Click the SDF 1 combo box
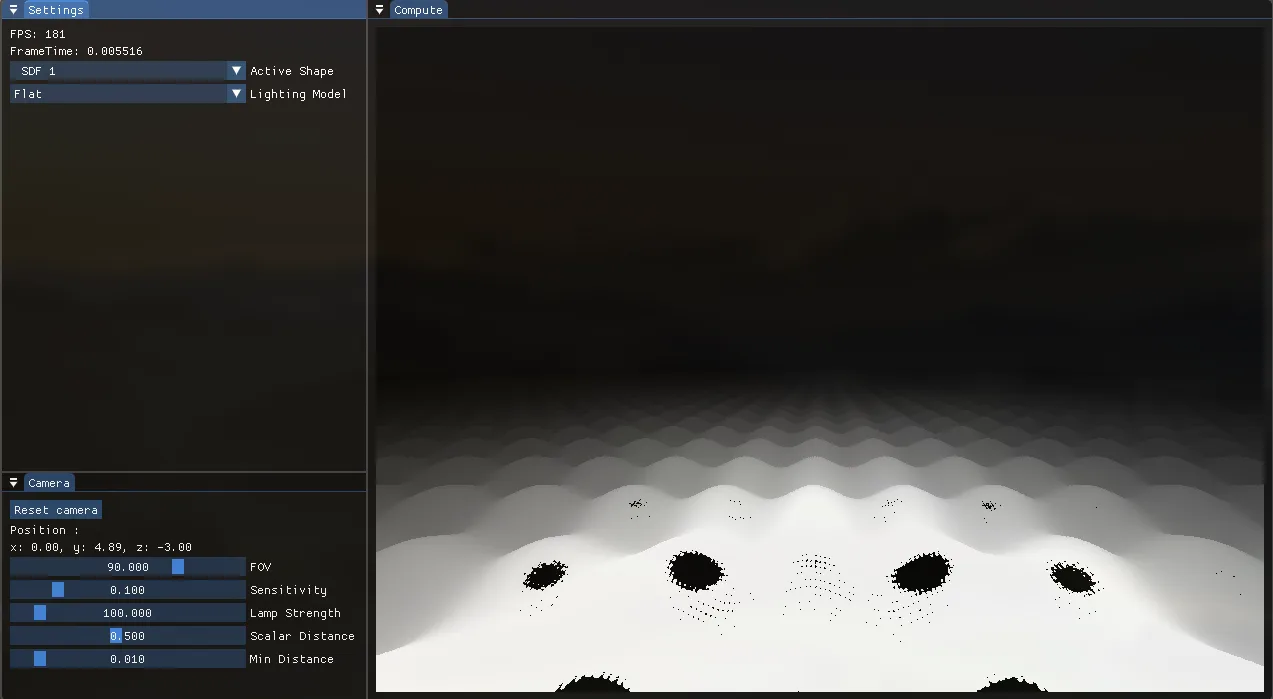This screenshot has height=699, width=1273. 128,71
